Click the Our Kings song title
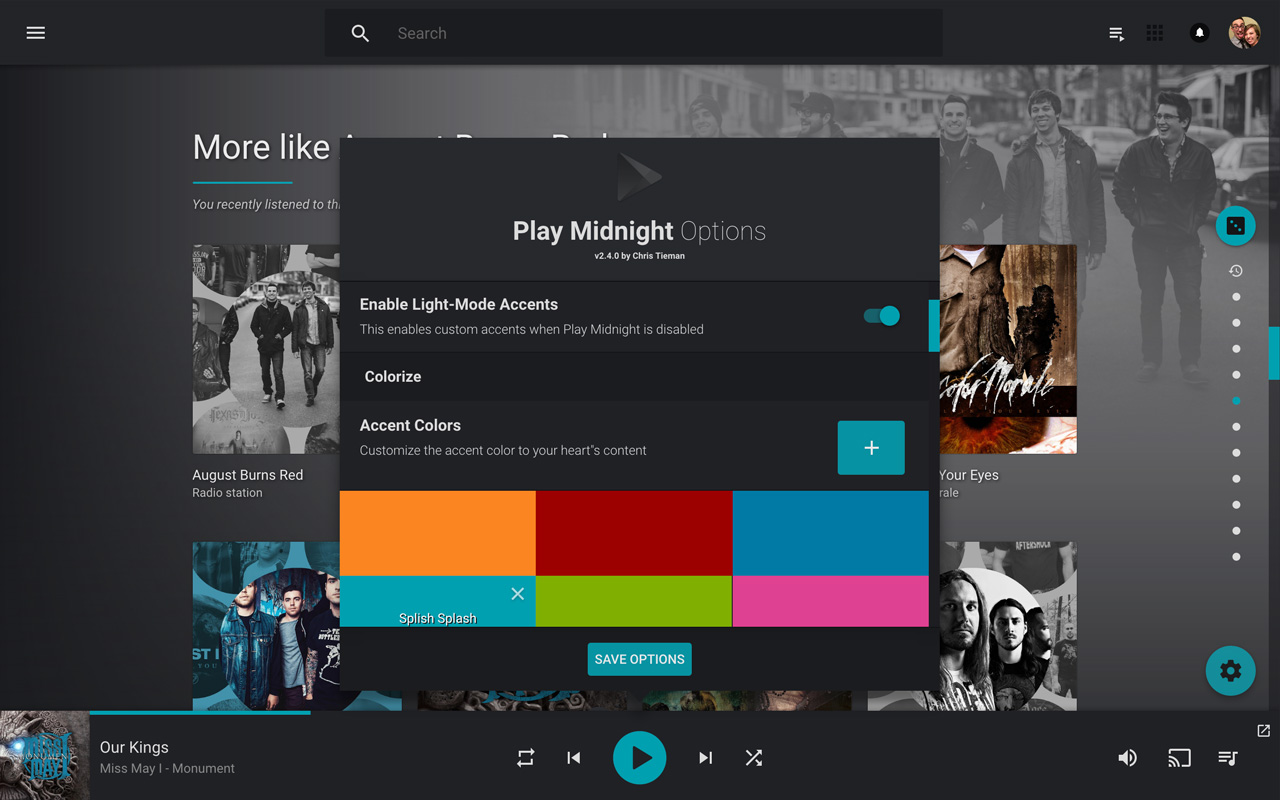This screenshot has height=800, width=1280. (134, 747)
